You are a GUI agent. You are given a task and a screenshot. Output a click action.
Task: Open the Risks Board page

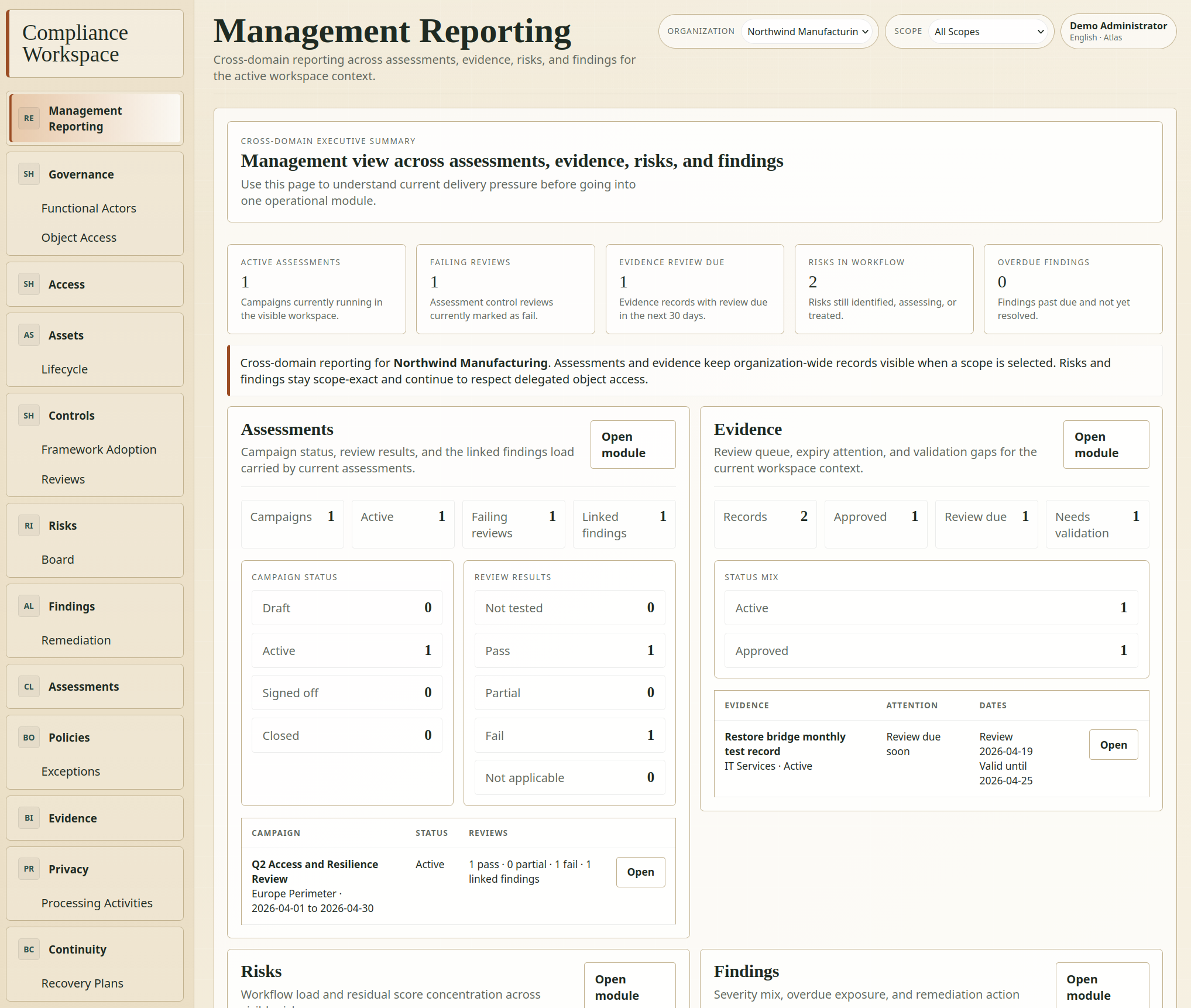tap(58, 560)
